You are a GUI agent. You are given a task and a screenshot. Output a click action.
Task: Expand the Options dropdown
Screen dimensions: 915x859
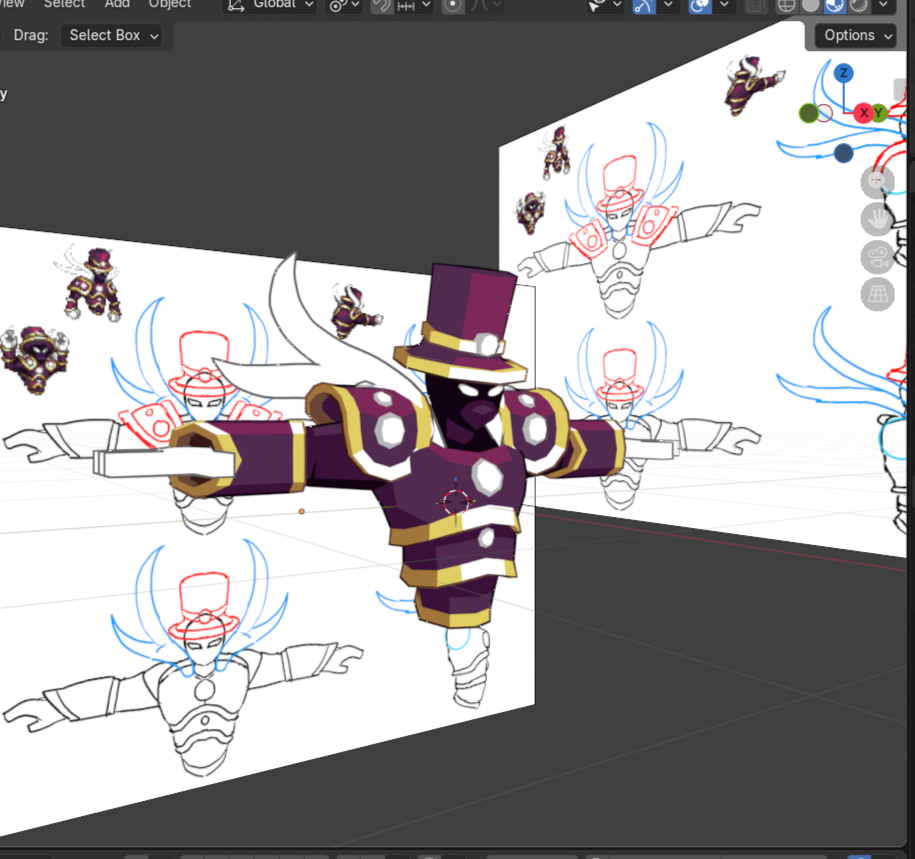coord(856,35)
